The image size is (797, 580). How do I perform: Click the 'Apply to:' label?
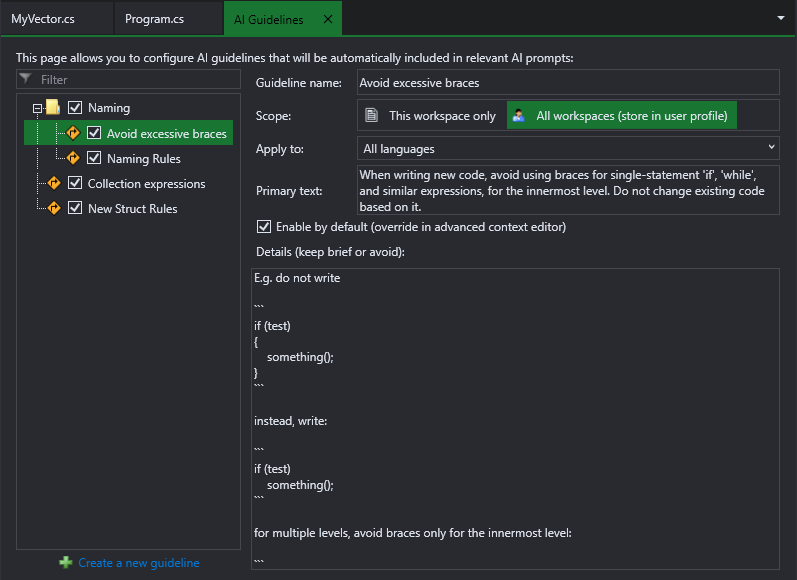click(x=280, y=149)
